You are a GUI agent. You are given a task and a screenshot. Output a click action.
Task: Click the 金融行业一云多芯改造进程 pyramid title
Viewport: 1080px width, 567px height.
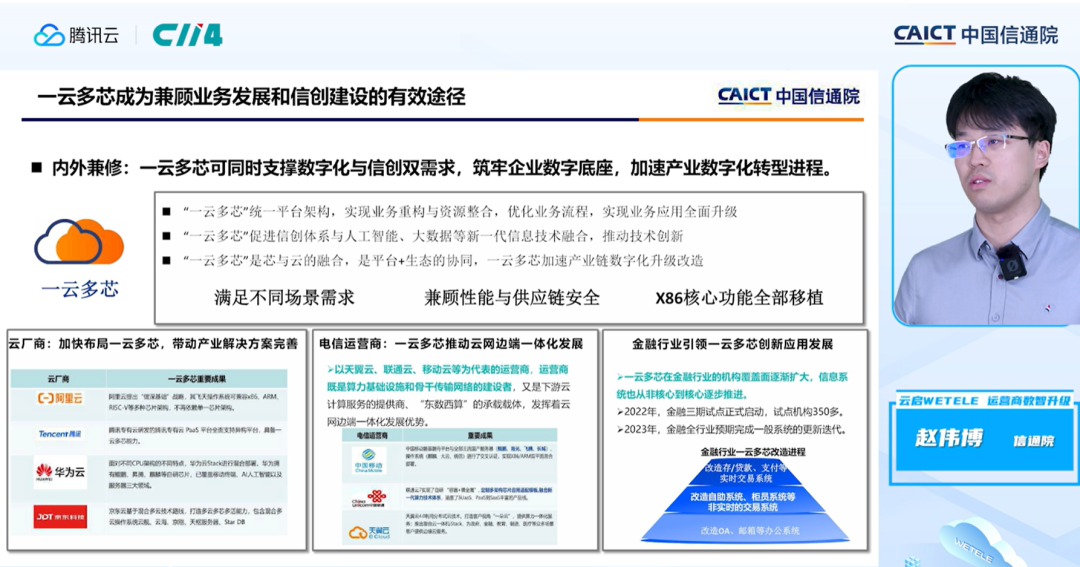pos(753,452)
